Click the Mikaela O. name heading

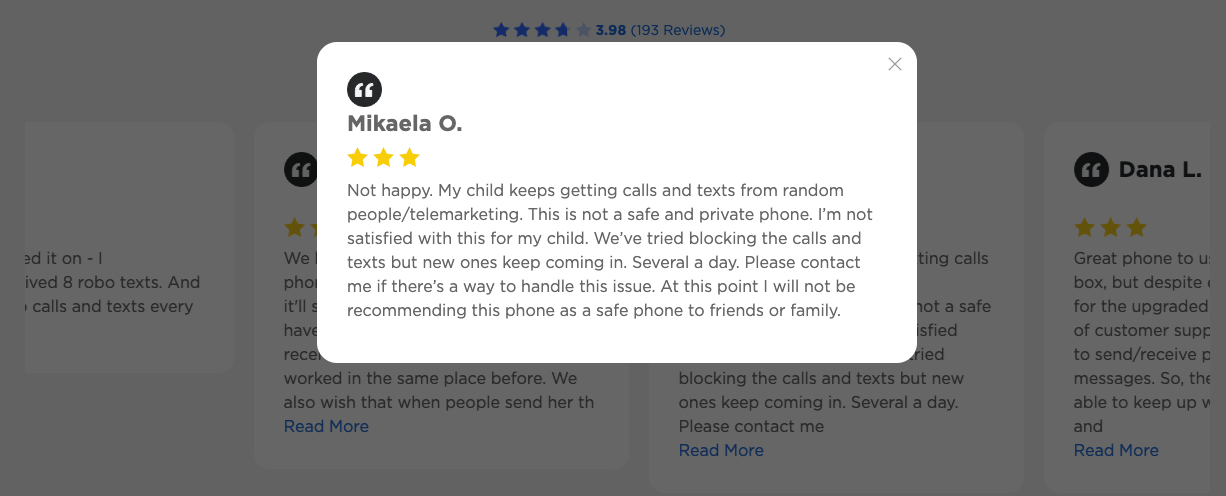tap(404, 124)
